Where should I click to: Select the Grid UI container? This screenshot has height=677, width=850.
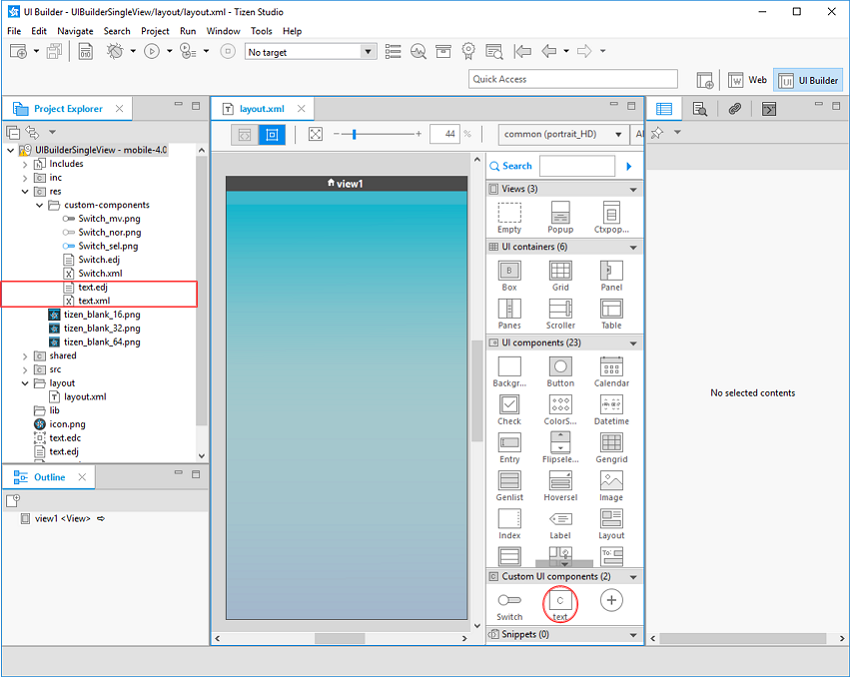pyautogui.click(x=560, y=272)
